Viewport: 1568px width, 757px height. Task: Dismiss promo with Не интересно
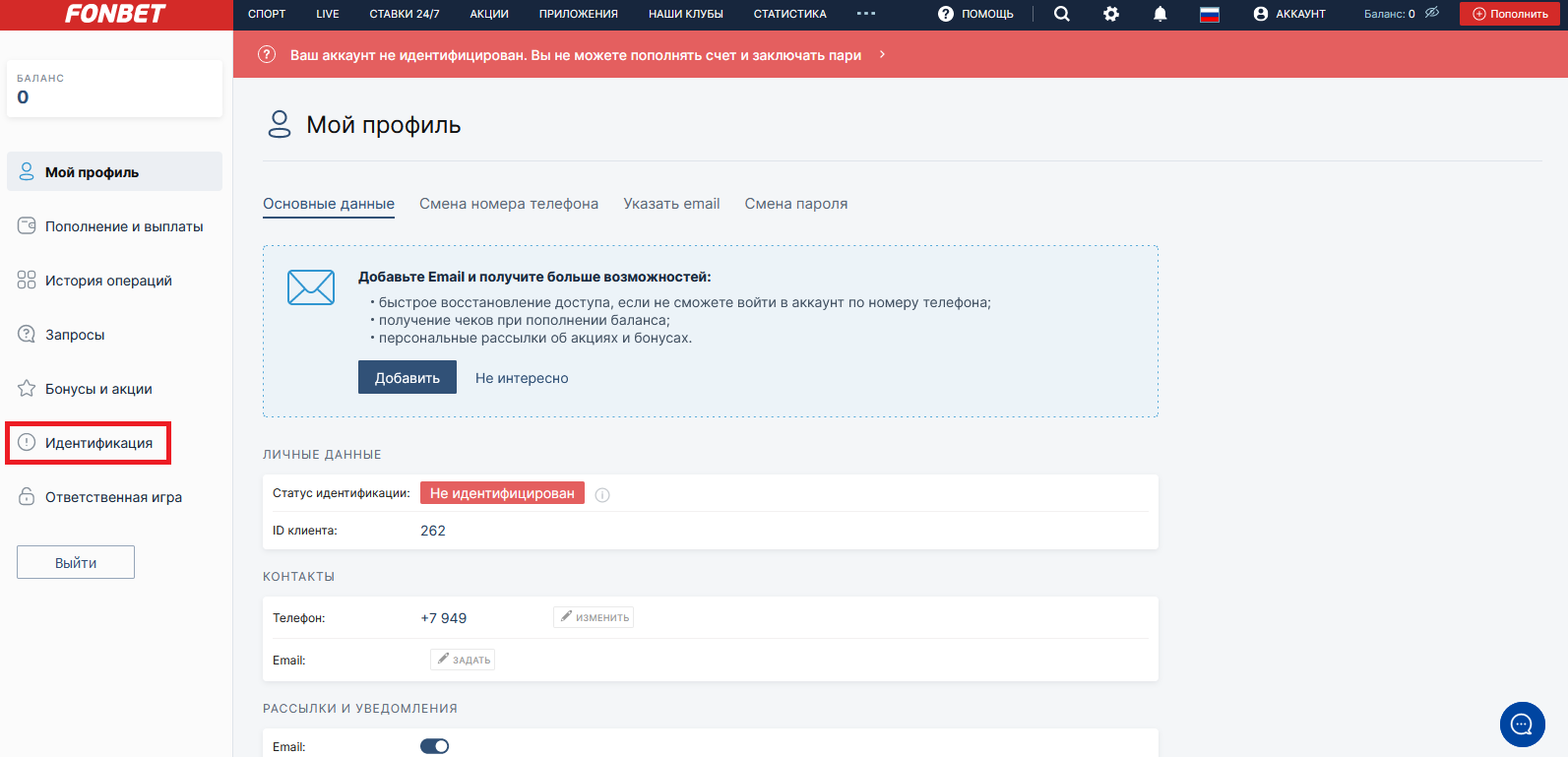522,378
